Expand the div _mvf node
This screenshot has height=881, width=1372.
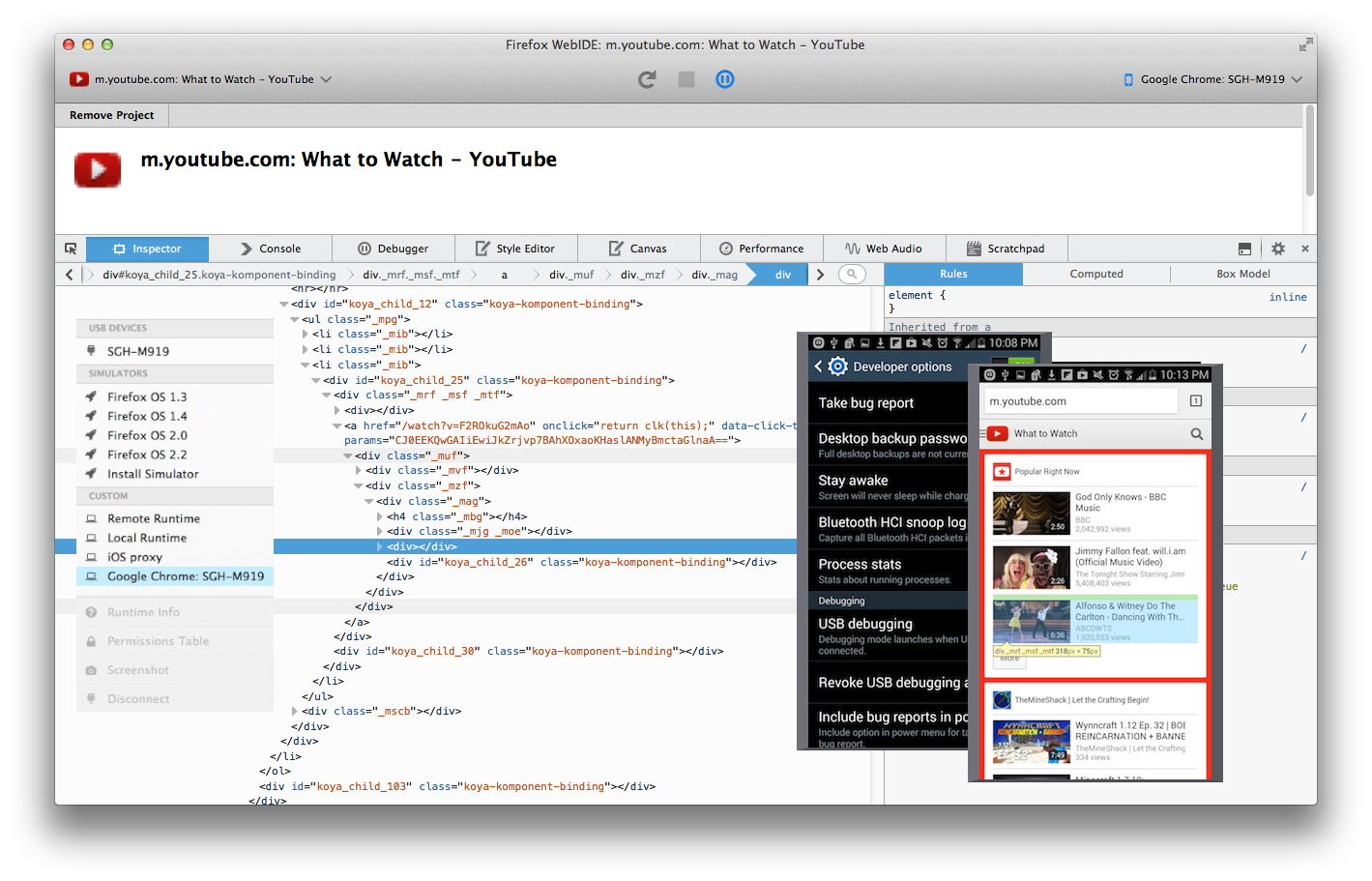click(358, 471)
